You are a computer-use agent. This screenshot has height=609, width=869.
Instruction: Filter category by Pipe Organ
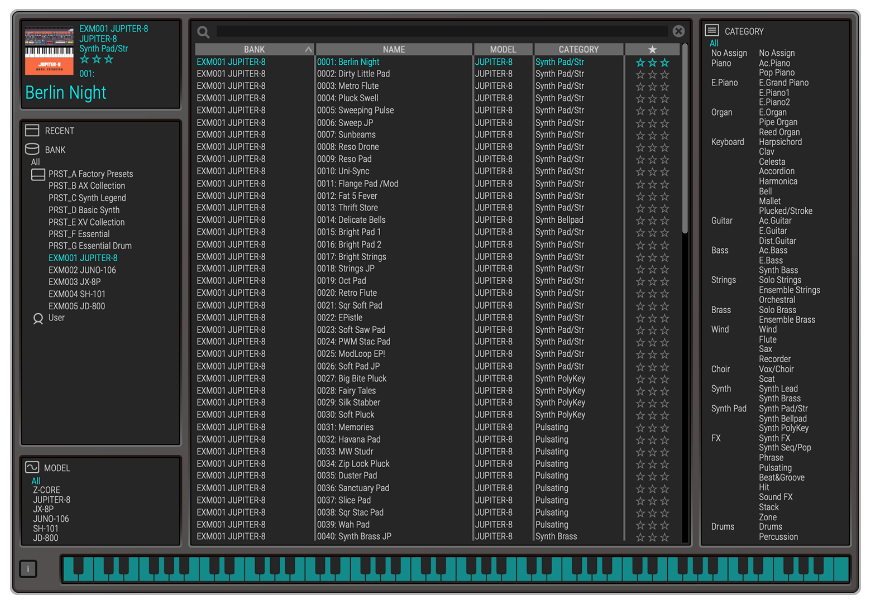(778, 122)
